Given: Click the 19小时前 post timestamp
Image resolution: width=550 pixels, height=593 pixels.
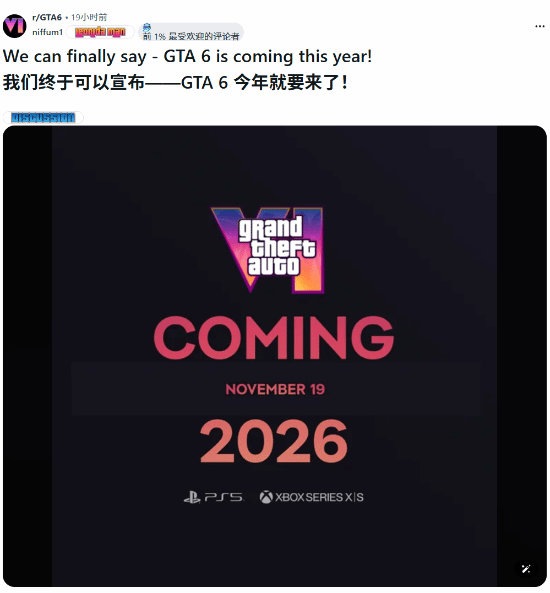Looking at the screenshot, I should (x=89, y=17).
